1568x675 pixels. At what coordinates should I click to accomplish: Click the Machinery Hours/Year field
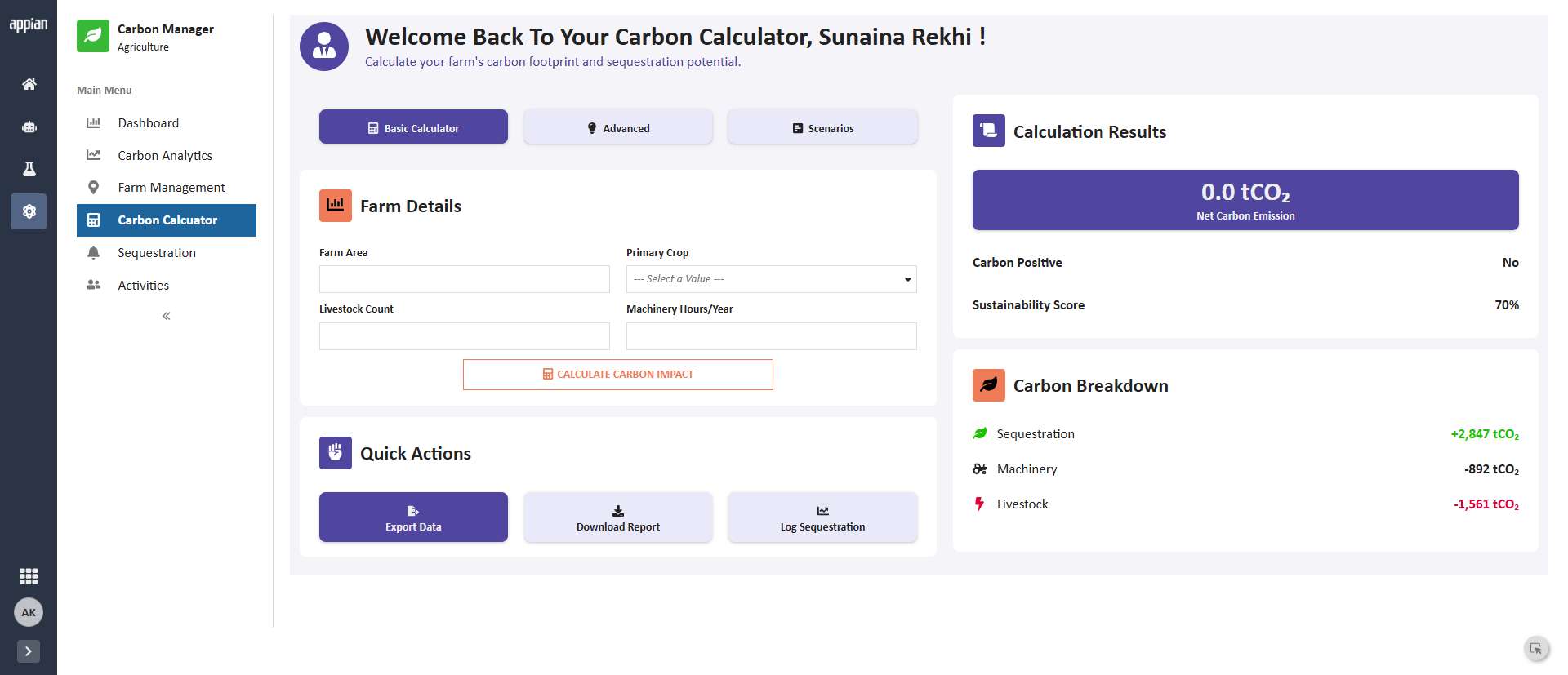point(771,336)
